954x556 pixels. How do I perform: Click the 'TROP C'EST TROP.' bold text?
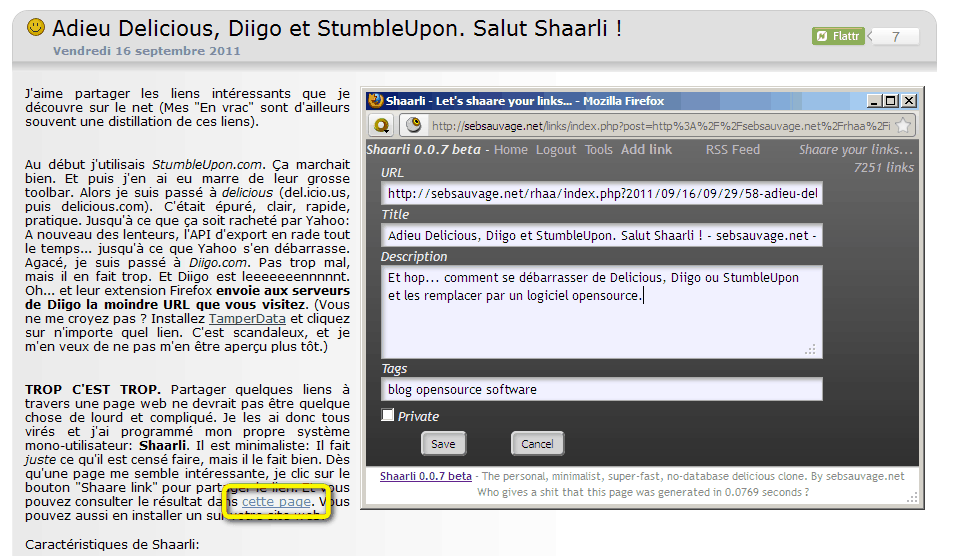[92, 389]
